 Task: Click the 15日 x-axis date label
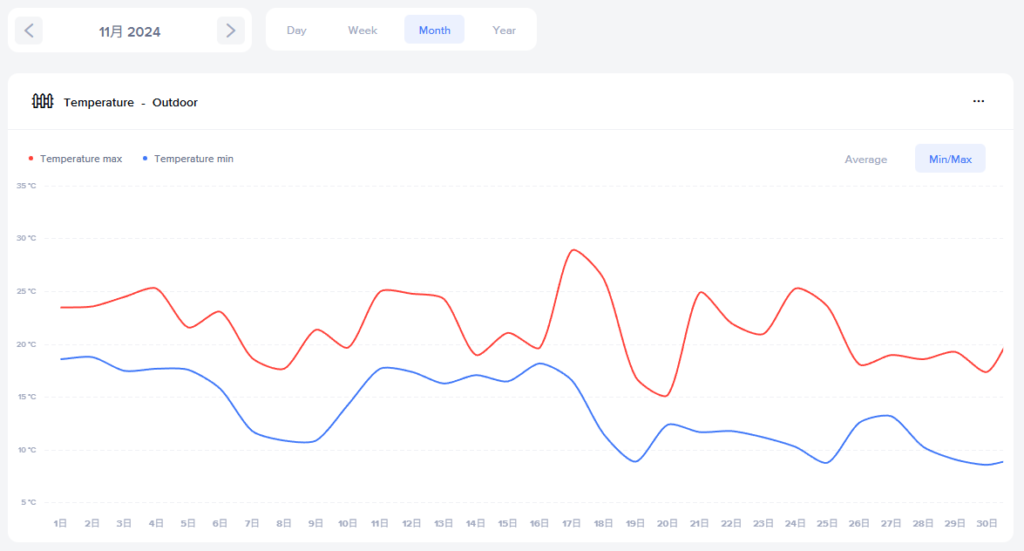click(x=507, y=523)
